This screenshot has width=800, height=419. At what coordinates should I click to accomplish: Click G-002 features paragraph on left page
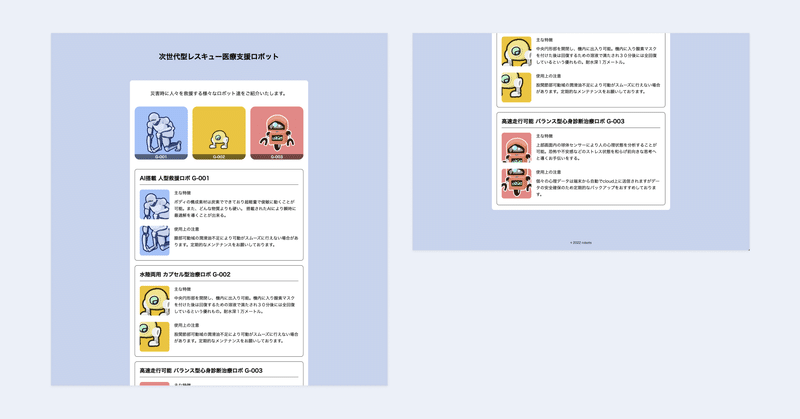[x=235, y=304]
